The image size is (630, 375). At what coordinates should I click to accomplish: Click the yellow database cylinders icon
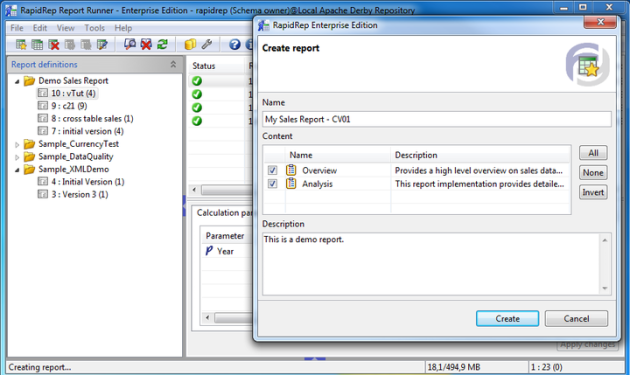pyautogui.click(x=190, y=44)
